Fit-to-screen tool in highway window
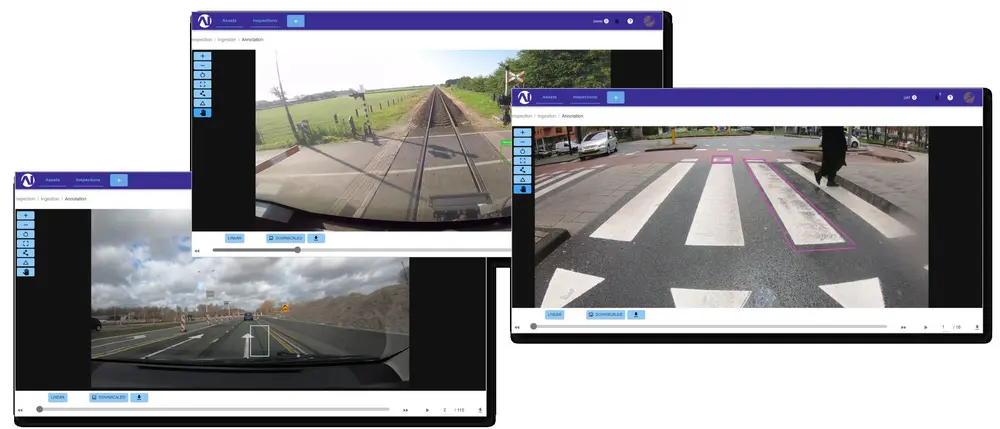The width and height of the screenshot is (1000, 429). point(26,244)
